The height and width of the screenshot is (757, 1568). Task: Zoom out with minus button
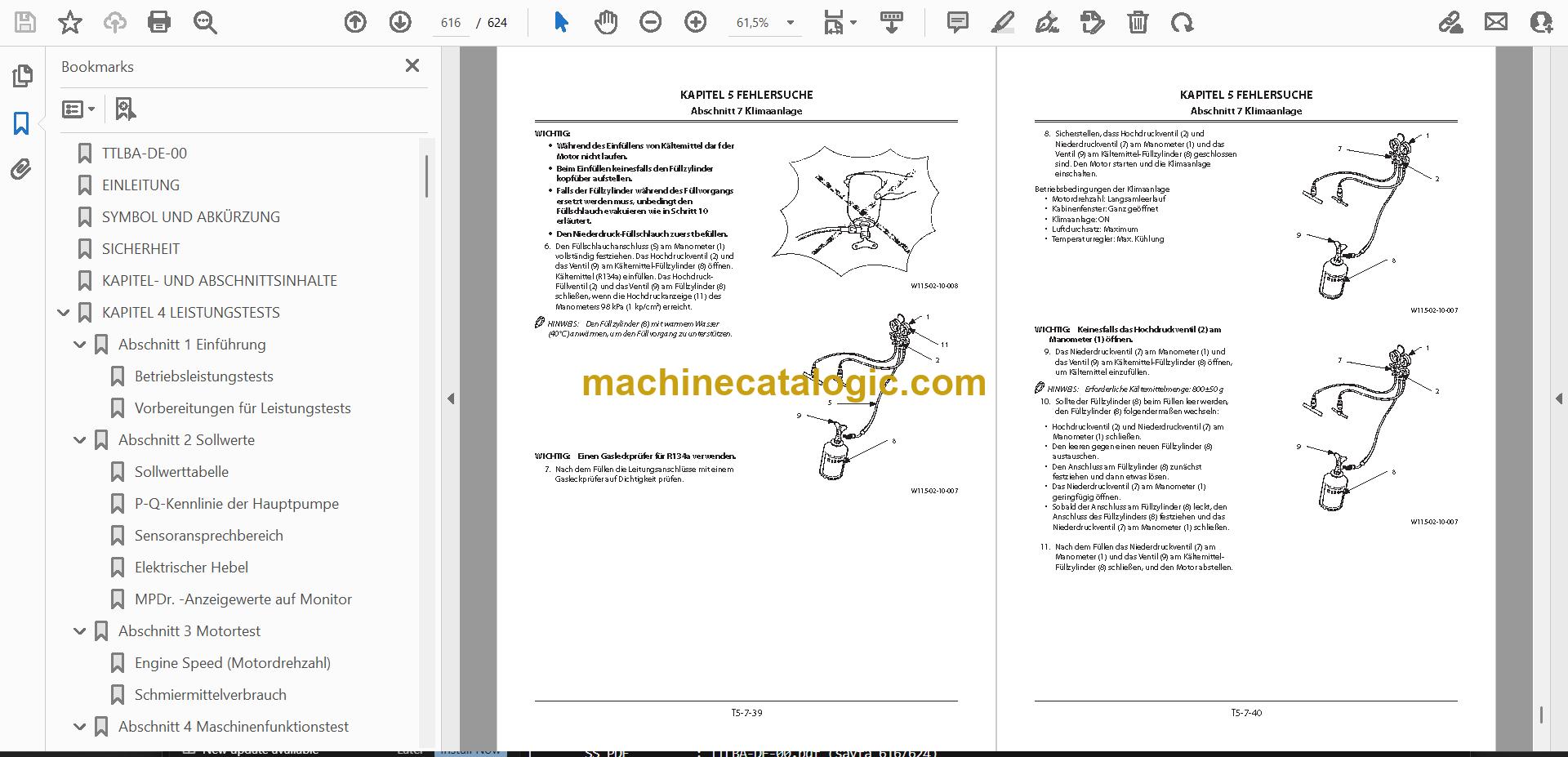[651, 22]
